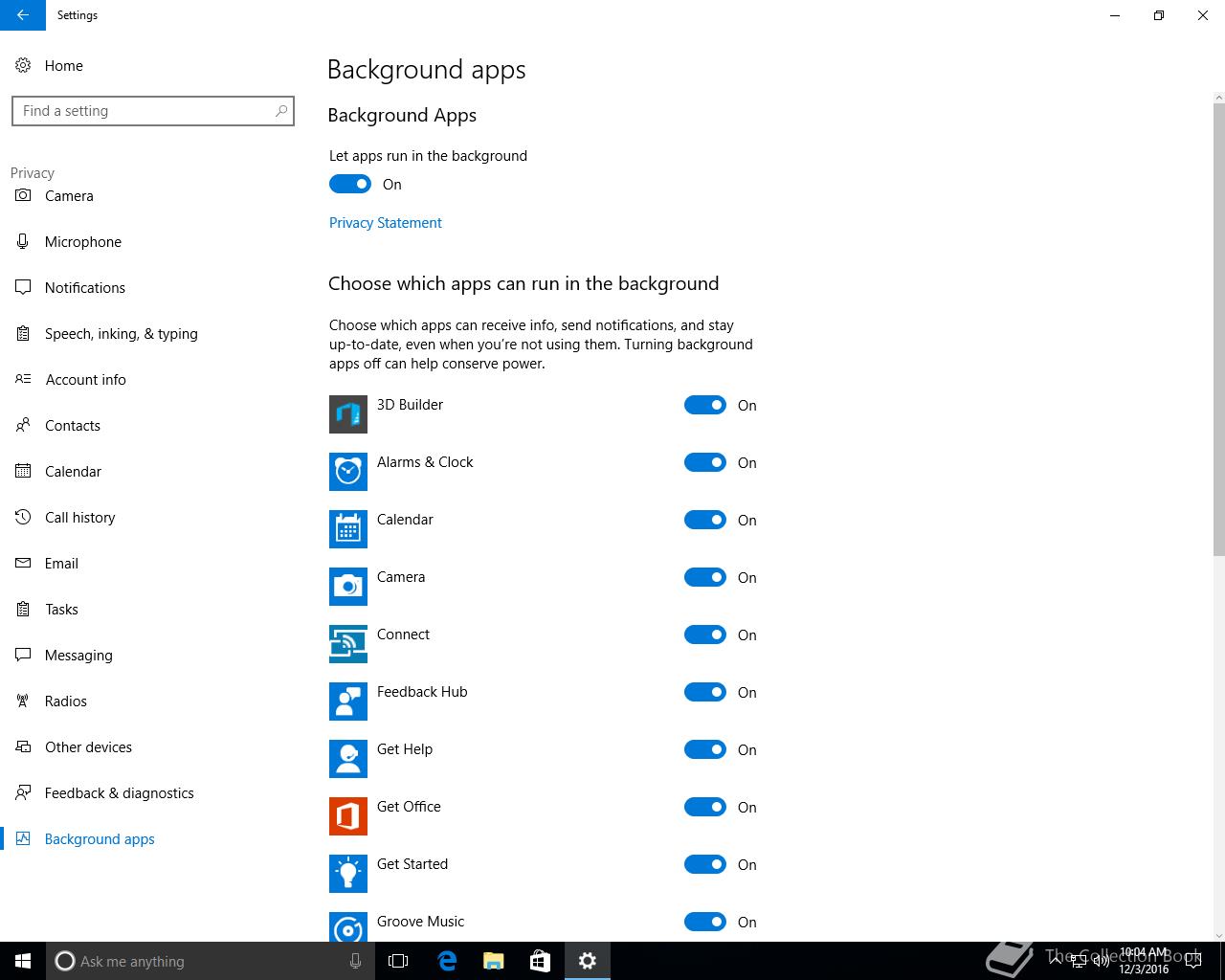Click the scrollbar down arrow
The image size is (1225, 980).
click(1219, 935)
